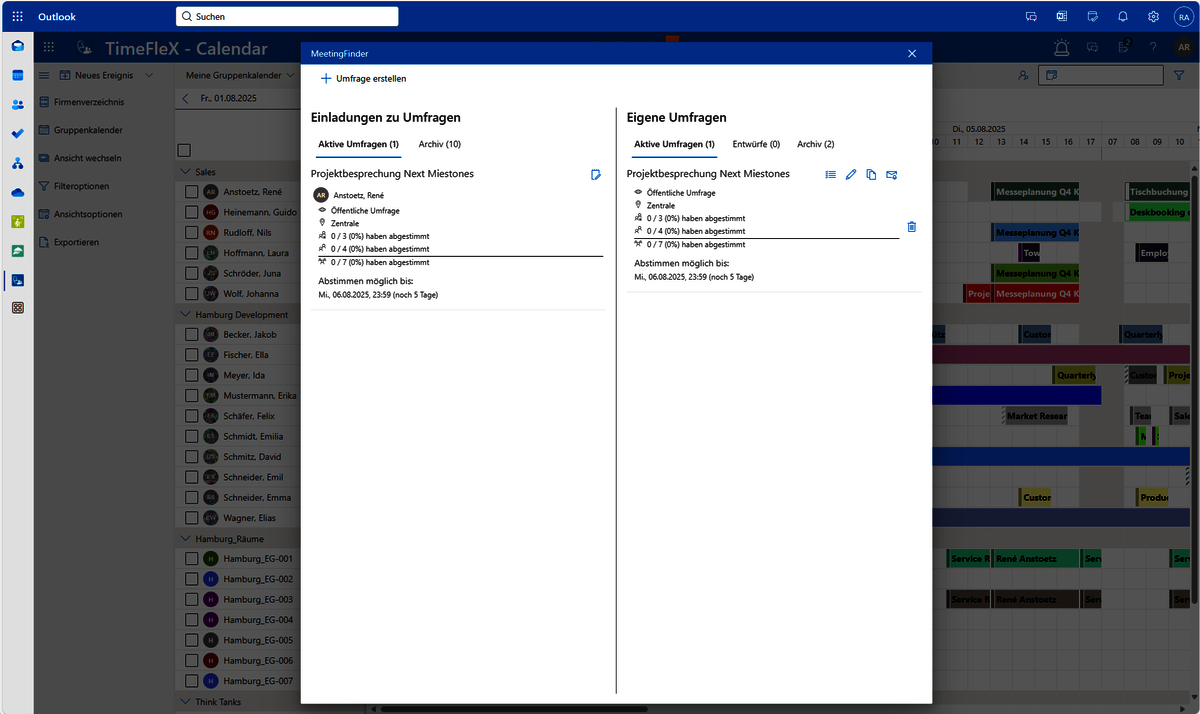Open Calendar in the Outlook sidebar
This screenshot has width=1200, height=714.
click(18, 75)
